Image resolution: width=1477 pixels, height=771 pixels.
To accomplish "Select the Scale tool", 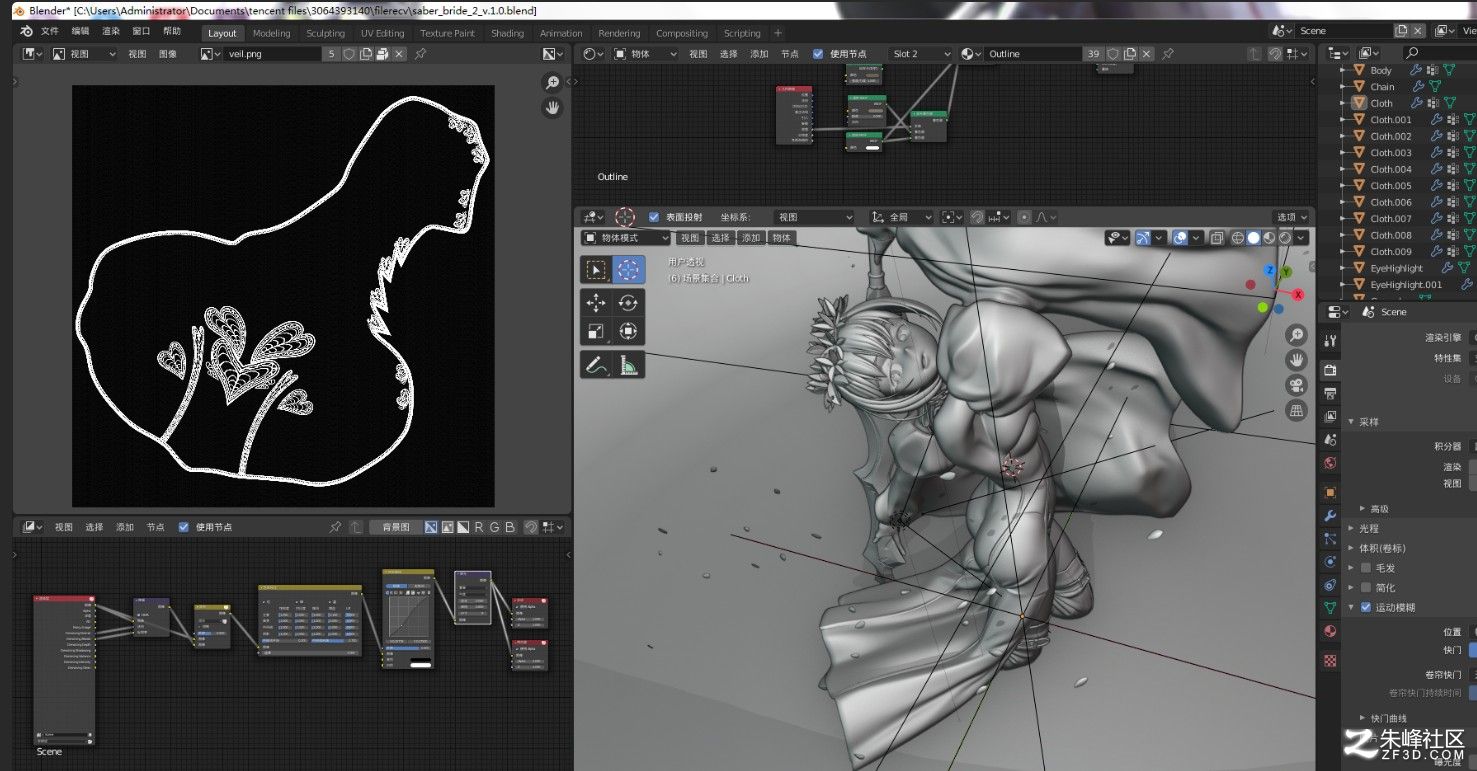I will (x=596, y=331).
